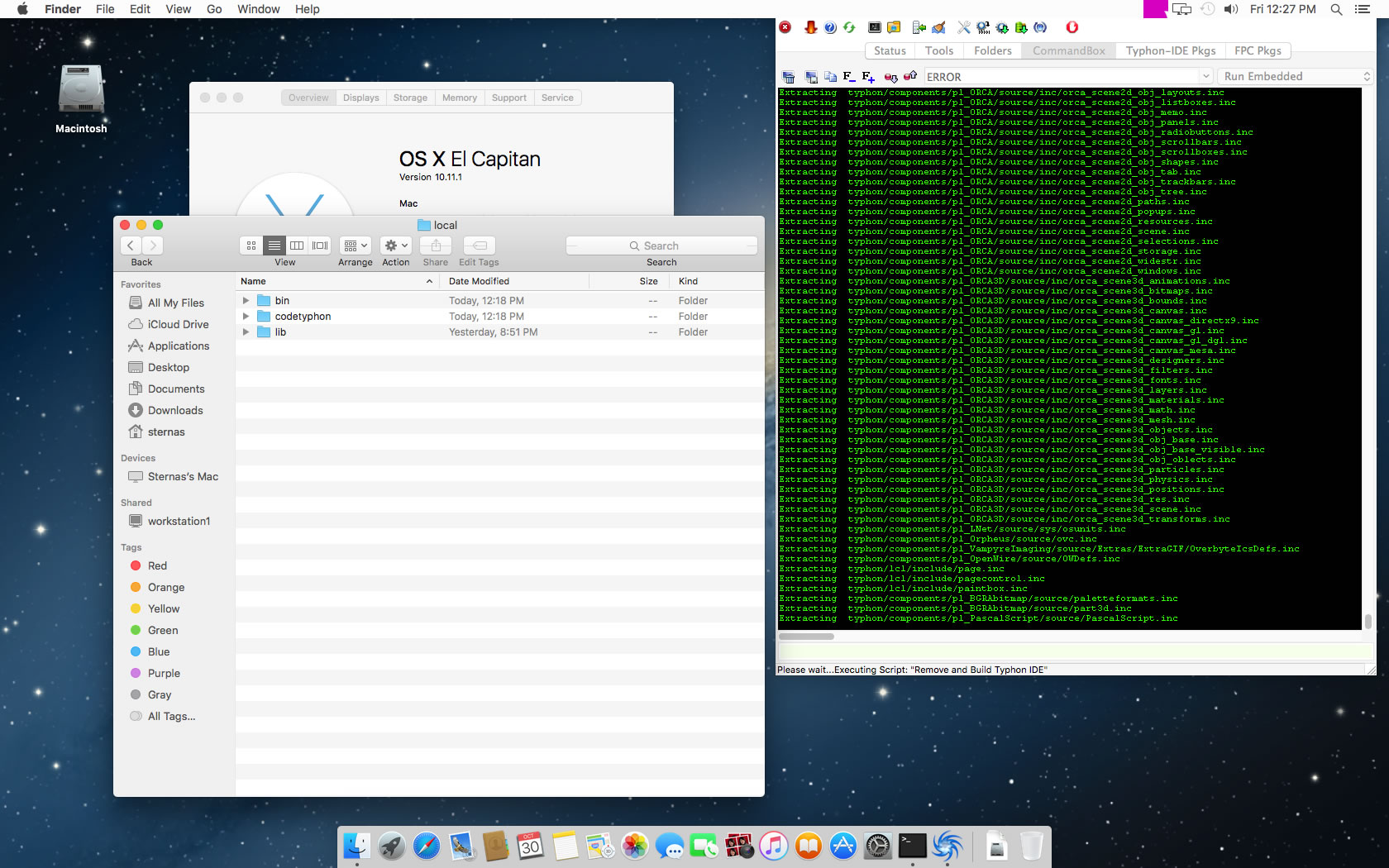1389x868 pixels.
Task: Switch to the FPC Pkgs tab
Action: (1258, 50)
